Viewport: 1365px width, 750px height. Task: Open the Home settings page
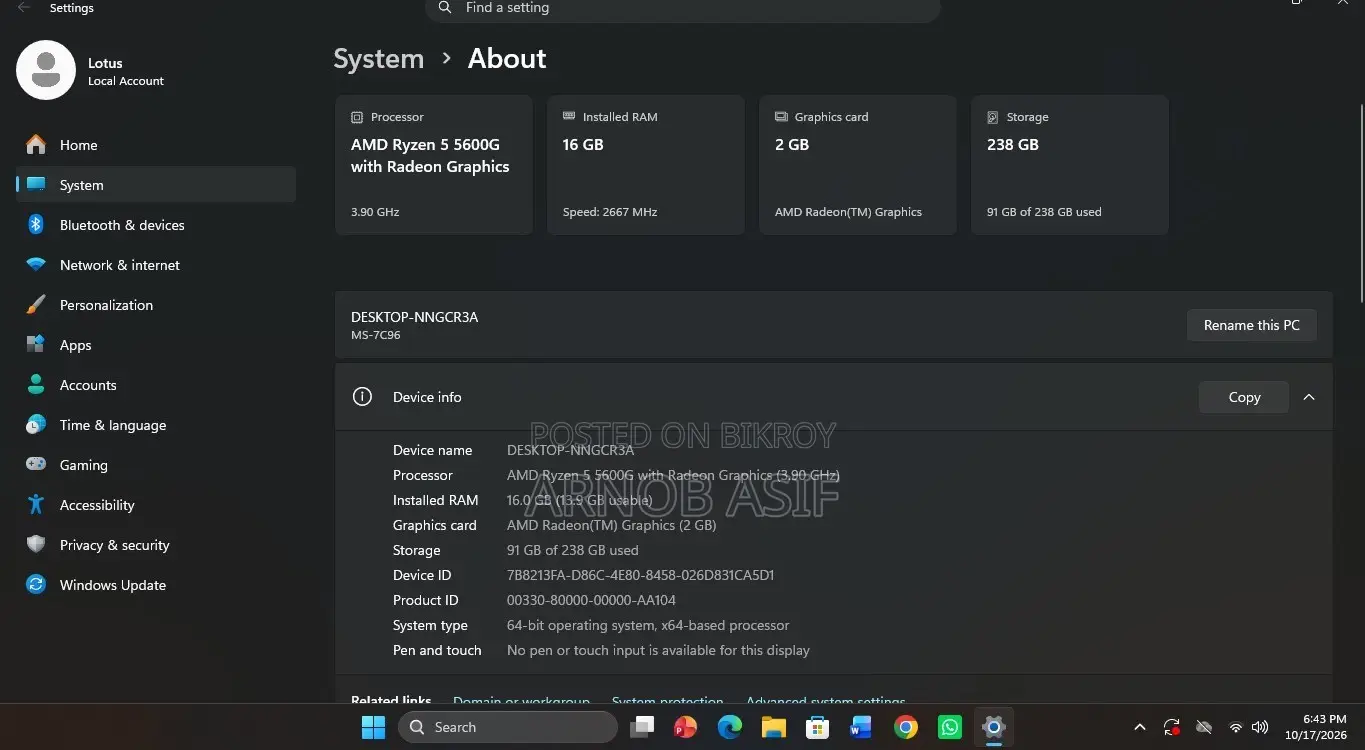(x=156, y=145)
